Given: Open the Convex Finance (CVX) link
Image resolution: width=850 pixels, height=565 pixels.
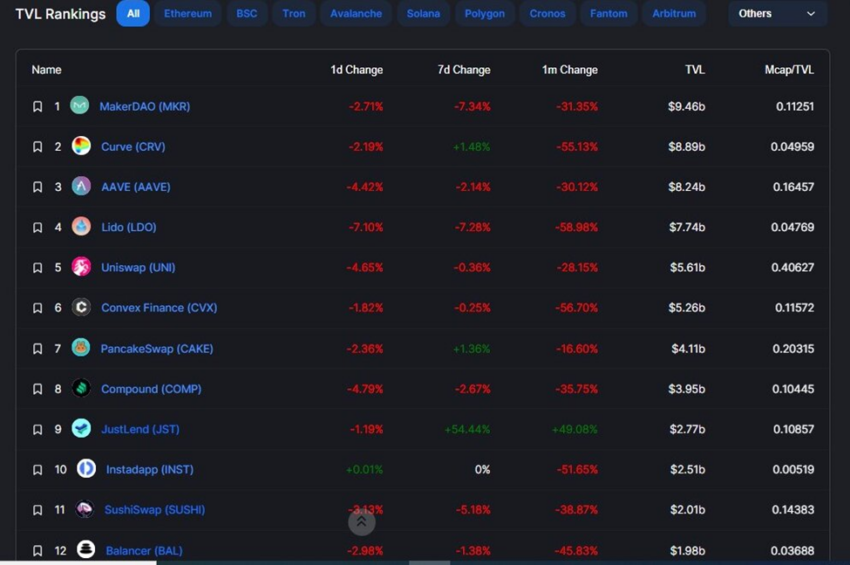Looking at the screenshot, I should (x=159, y=307).
